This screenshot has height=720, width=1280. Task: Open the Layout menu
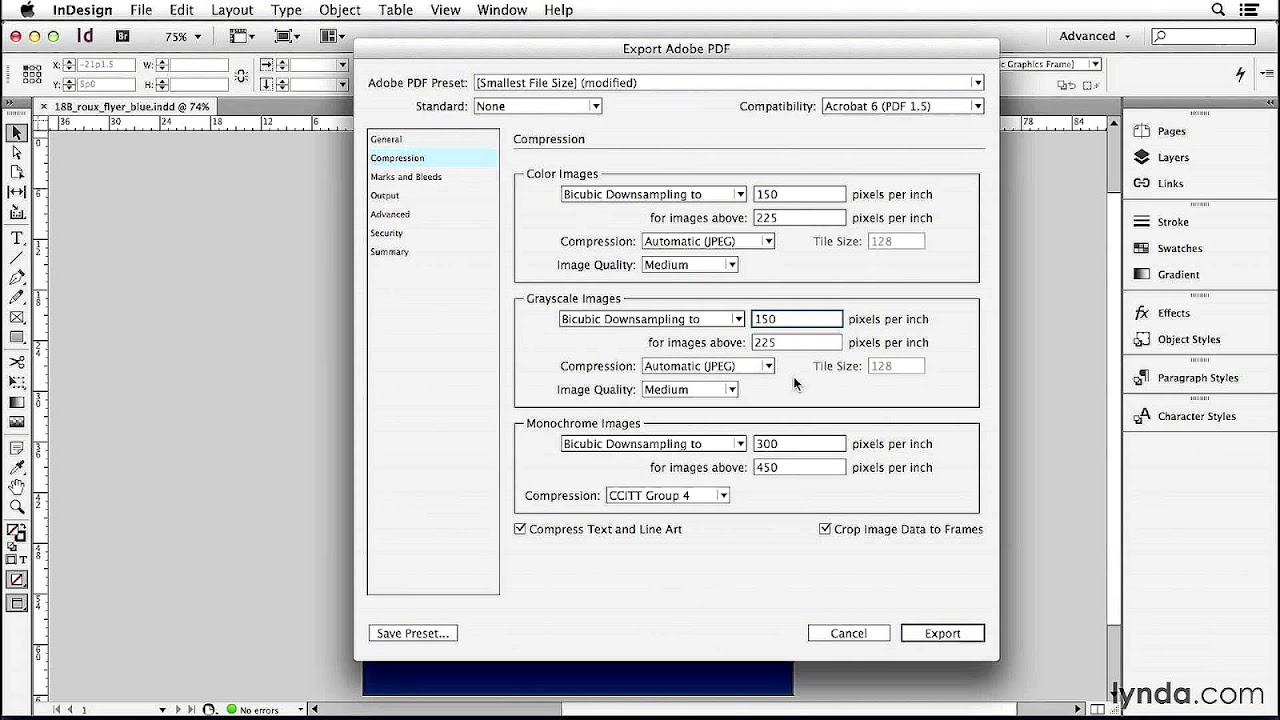point(232,10)
